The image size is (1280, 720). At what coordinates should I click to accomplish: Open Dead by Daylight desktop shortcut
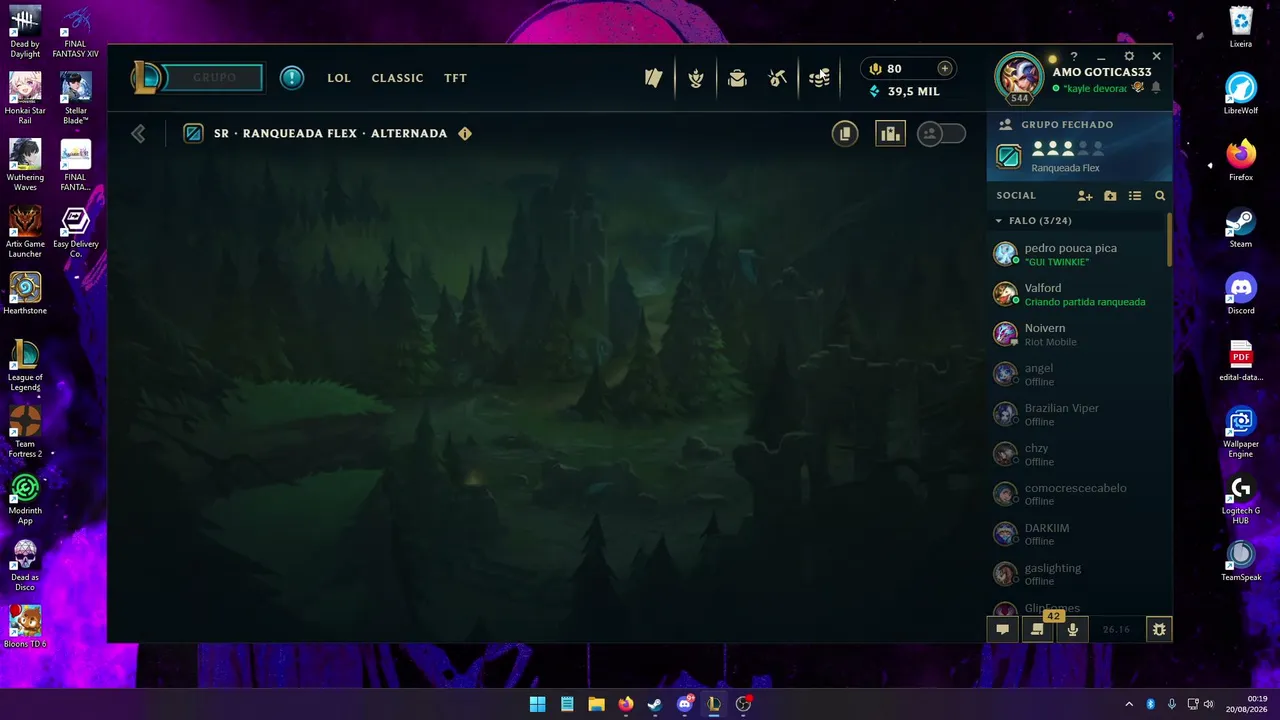coord(25,32)
